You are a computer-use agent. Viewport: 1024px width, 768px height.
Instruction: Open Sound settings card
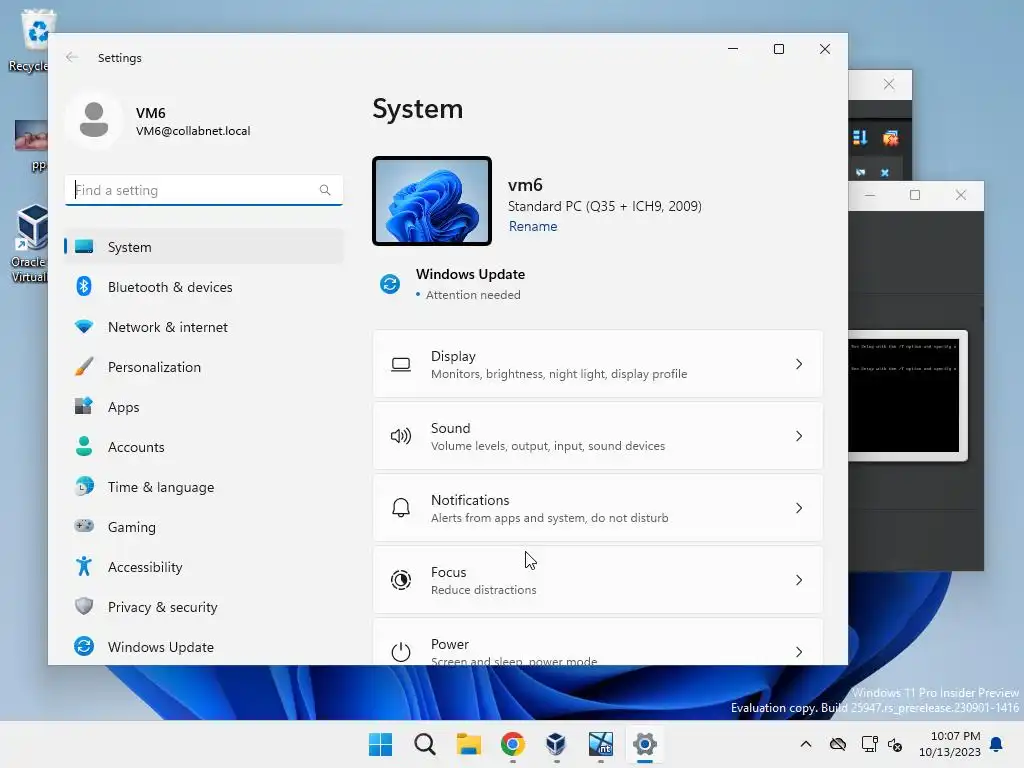tap(598, 436)
